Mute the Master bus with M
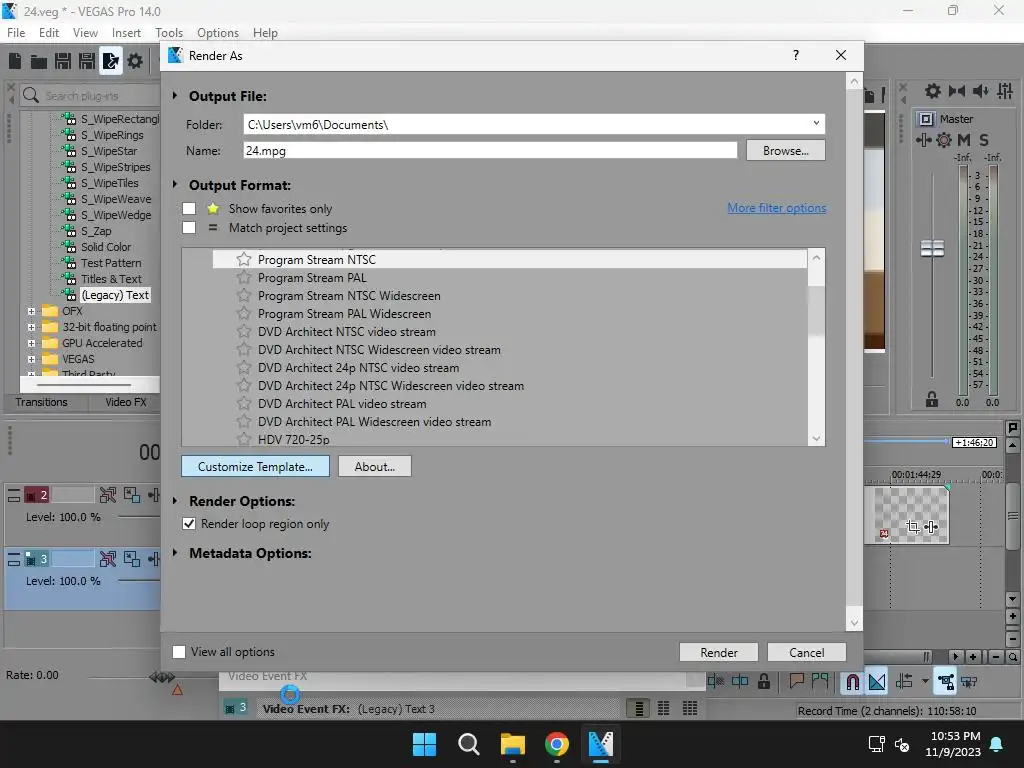1024x768 pixels. click(964, 140)
